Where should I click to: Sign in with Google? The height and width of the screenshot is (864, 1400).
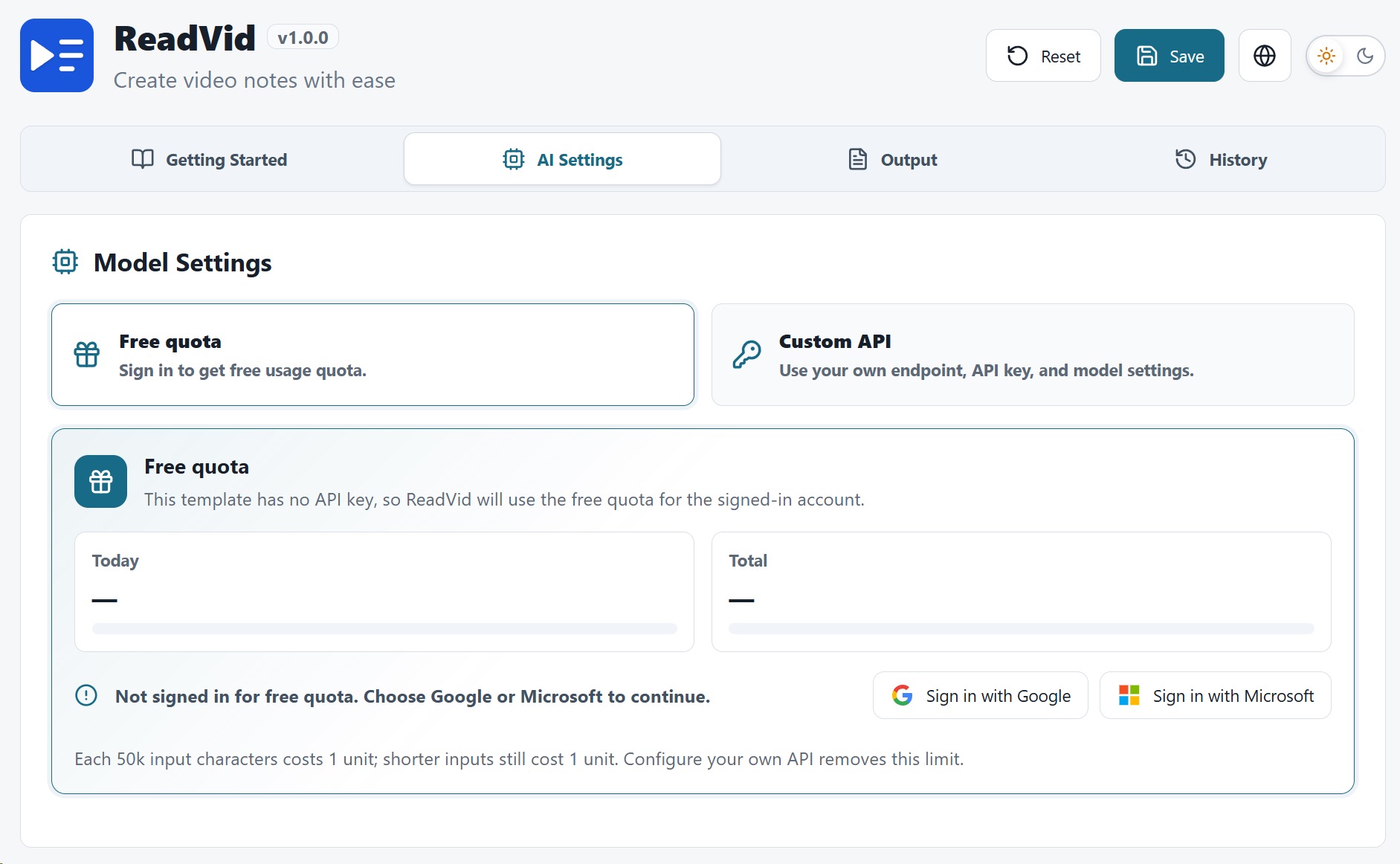(981, 695)
